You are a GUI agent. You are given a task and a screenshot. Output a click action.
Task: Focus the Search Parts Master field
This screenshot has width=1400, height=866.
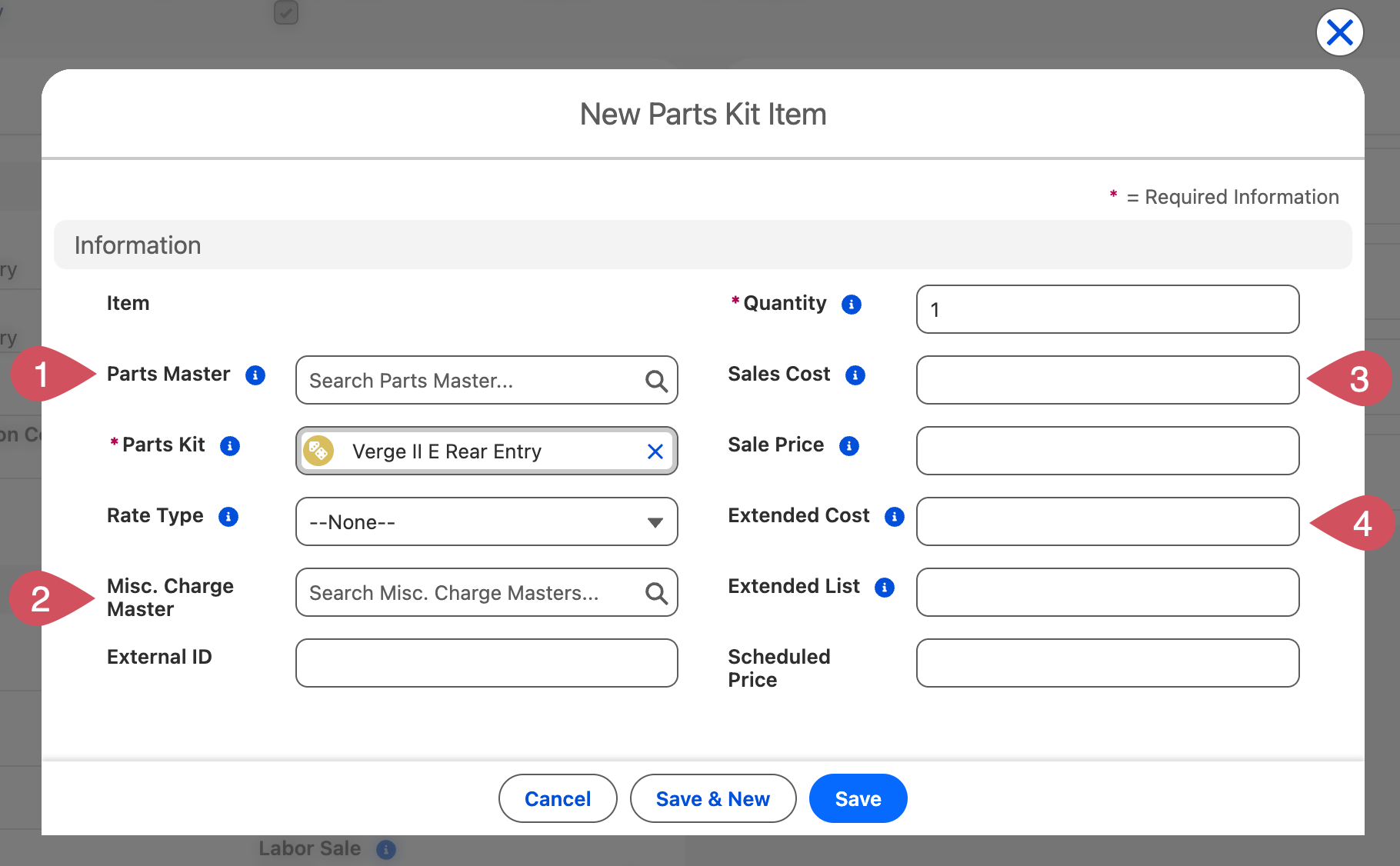pos(487,380)
